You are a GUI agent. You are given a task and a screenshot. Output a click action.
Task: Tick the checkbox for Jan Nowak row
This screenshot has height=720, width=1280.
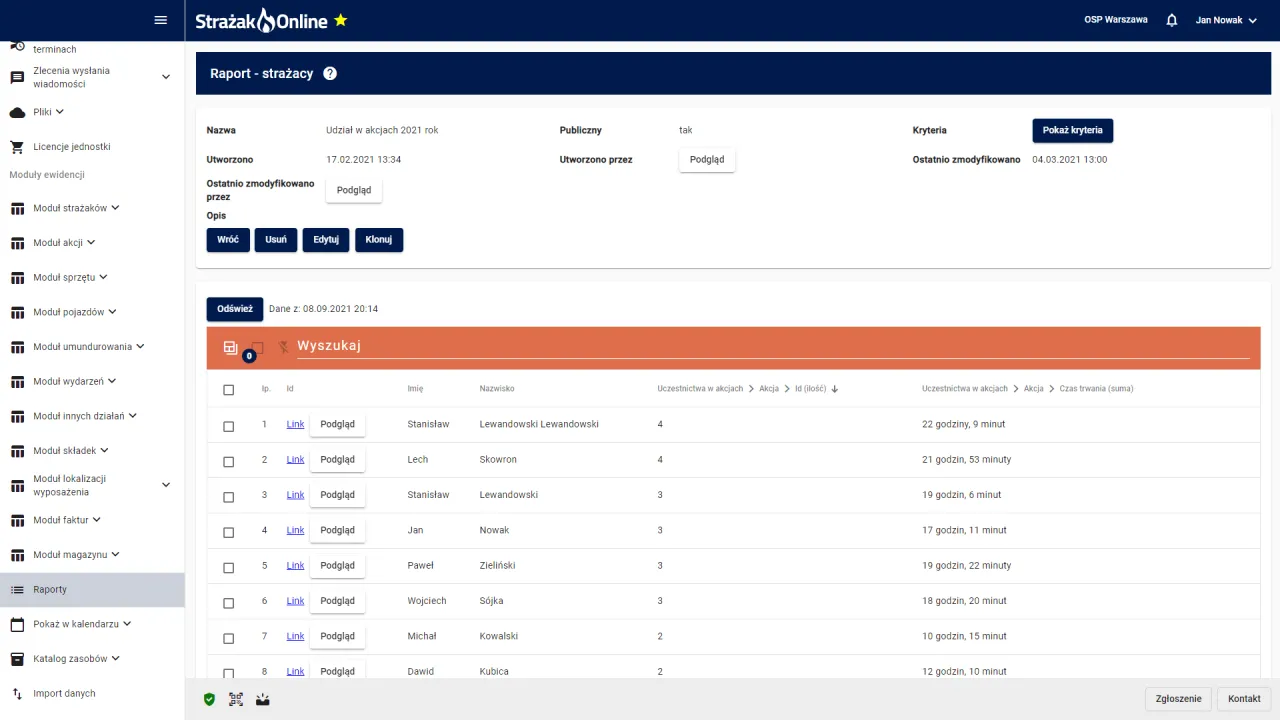pos(229,532)
